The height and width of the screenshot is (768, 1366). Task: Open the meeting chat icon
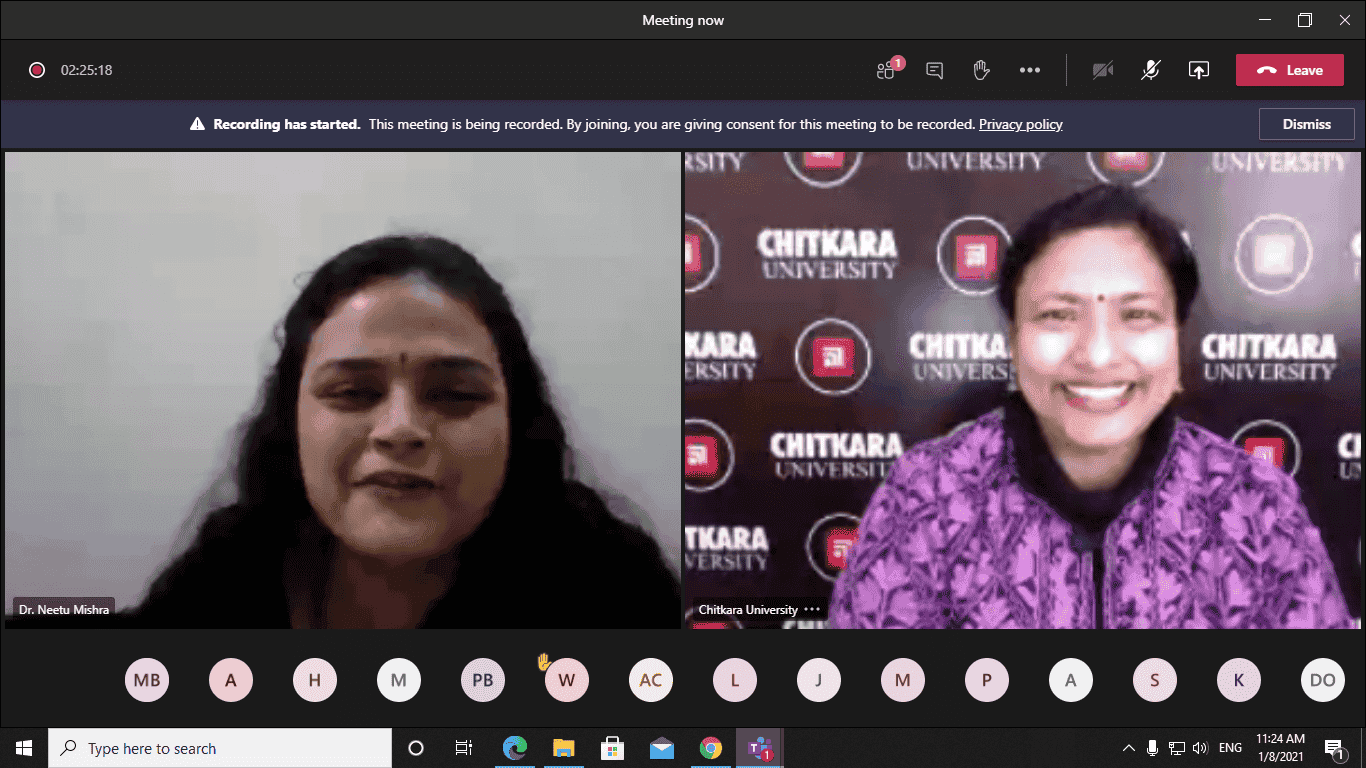coord(935,70)
